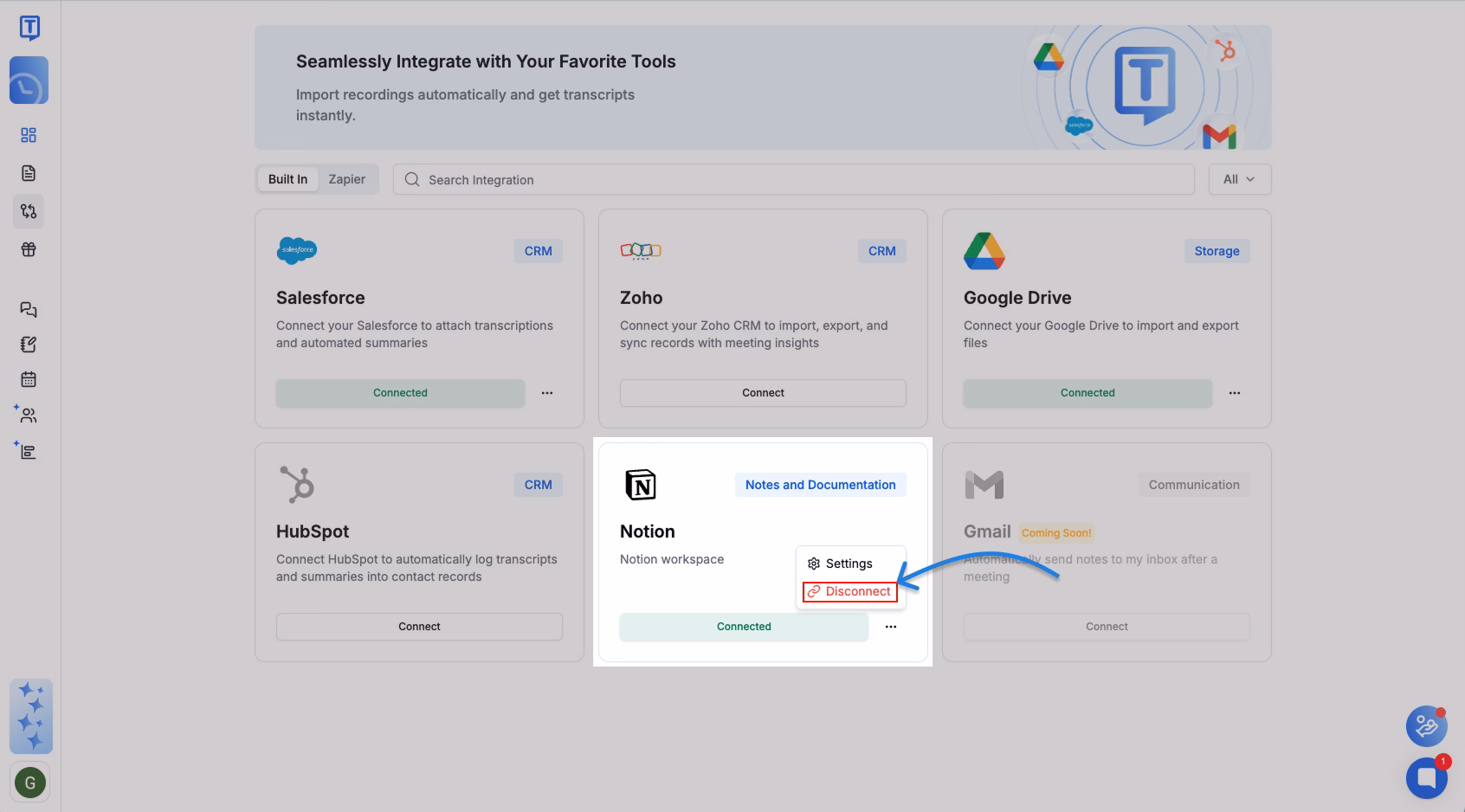Click the Zoho card title
Image resolution: width=1465 pixels, height=812 pixels.
tap(642, 298)
